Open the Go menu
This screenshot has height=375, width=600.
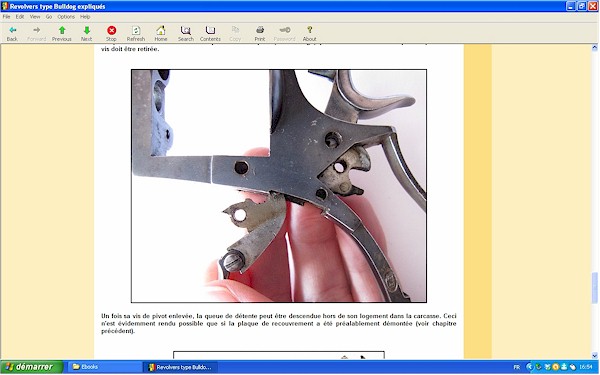[x=49, y=17]
